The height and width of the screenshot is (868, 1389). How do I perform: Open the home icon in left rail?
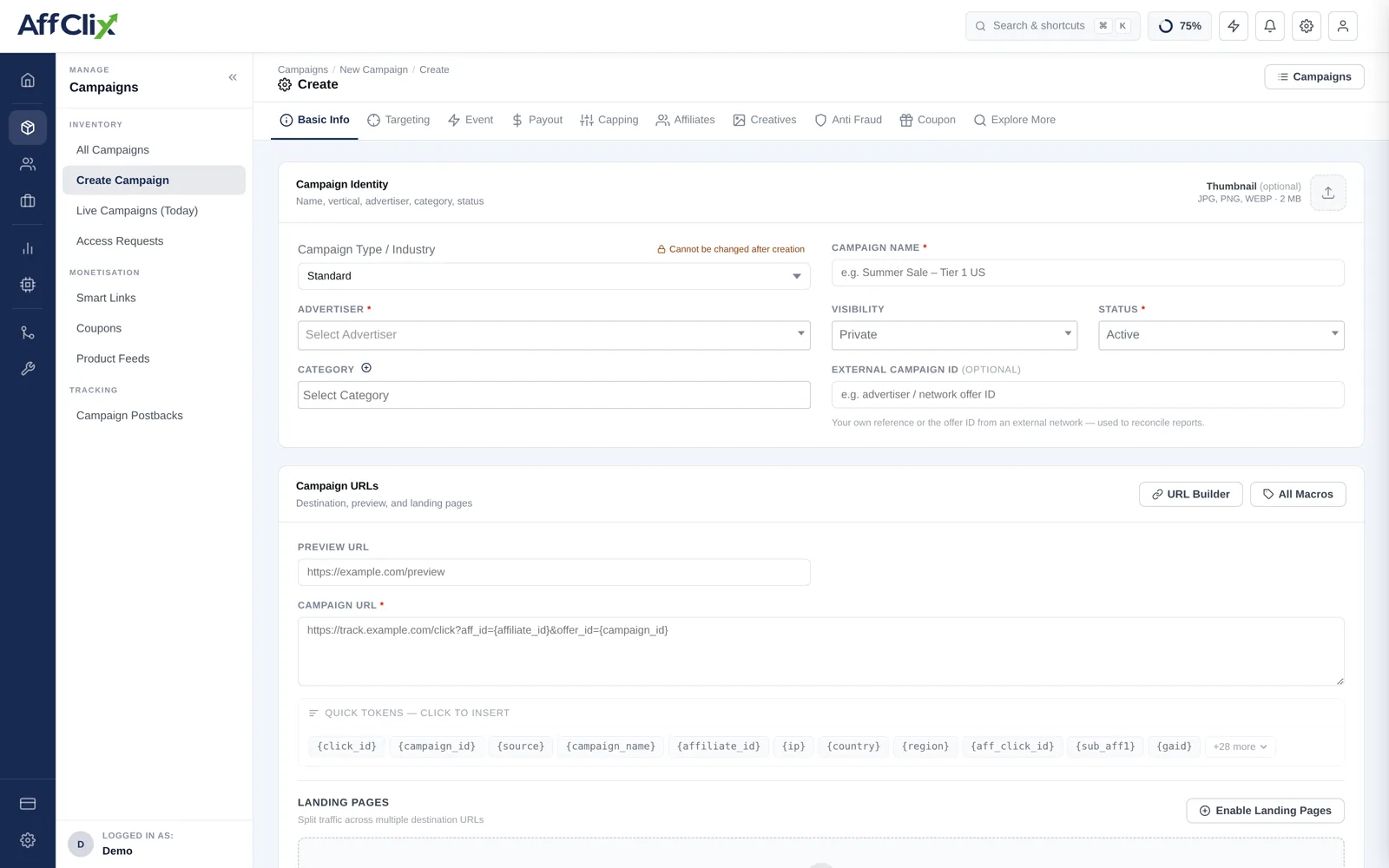tap(28, 80)
